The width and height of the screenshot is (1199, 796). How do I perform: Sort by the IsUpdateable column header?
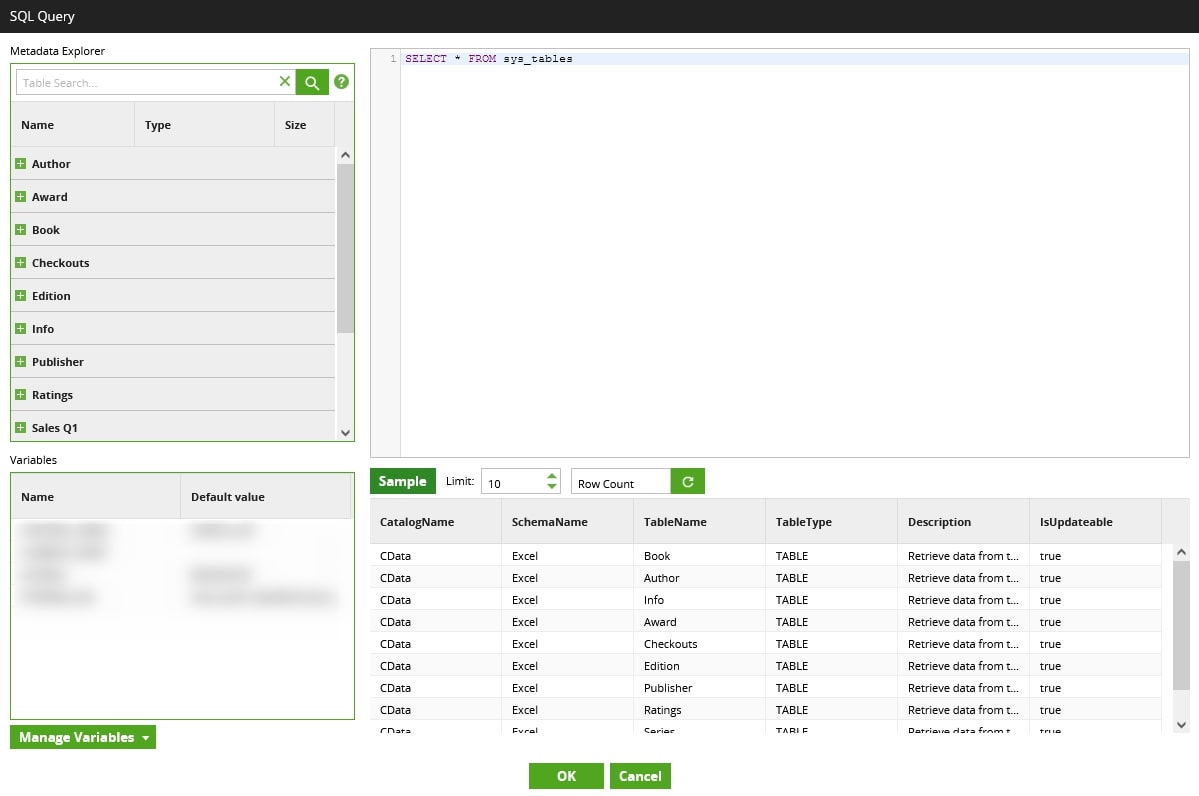(1095, 521)
